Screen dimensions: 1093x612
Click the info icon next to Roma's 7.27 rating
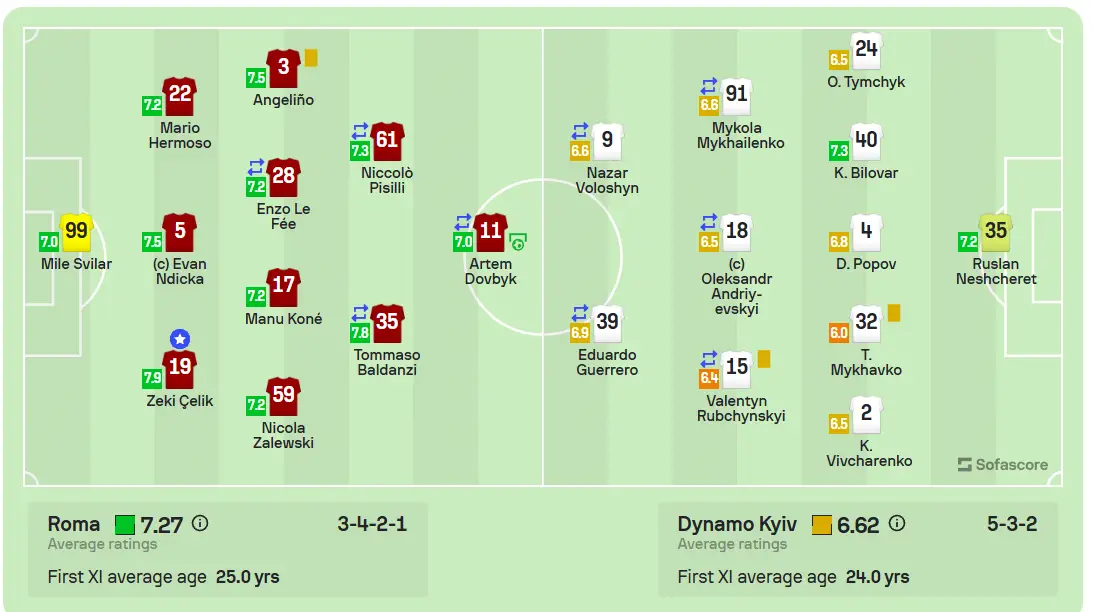click(200, 523)
